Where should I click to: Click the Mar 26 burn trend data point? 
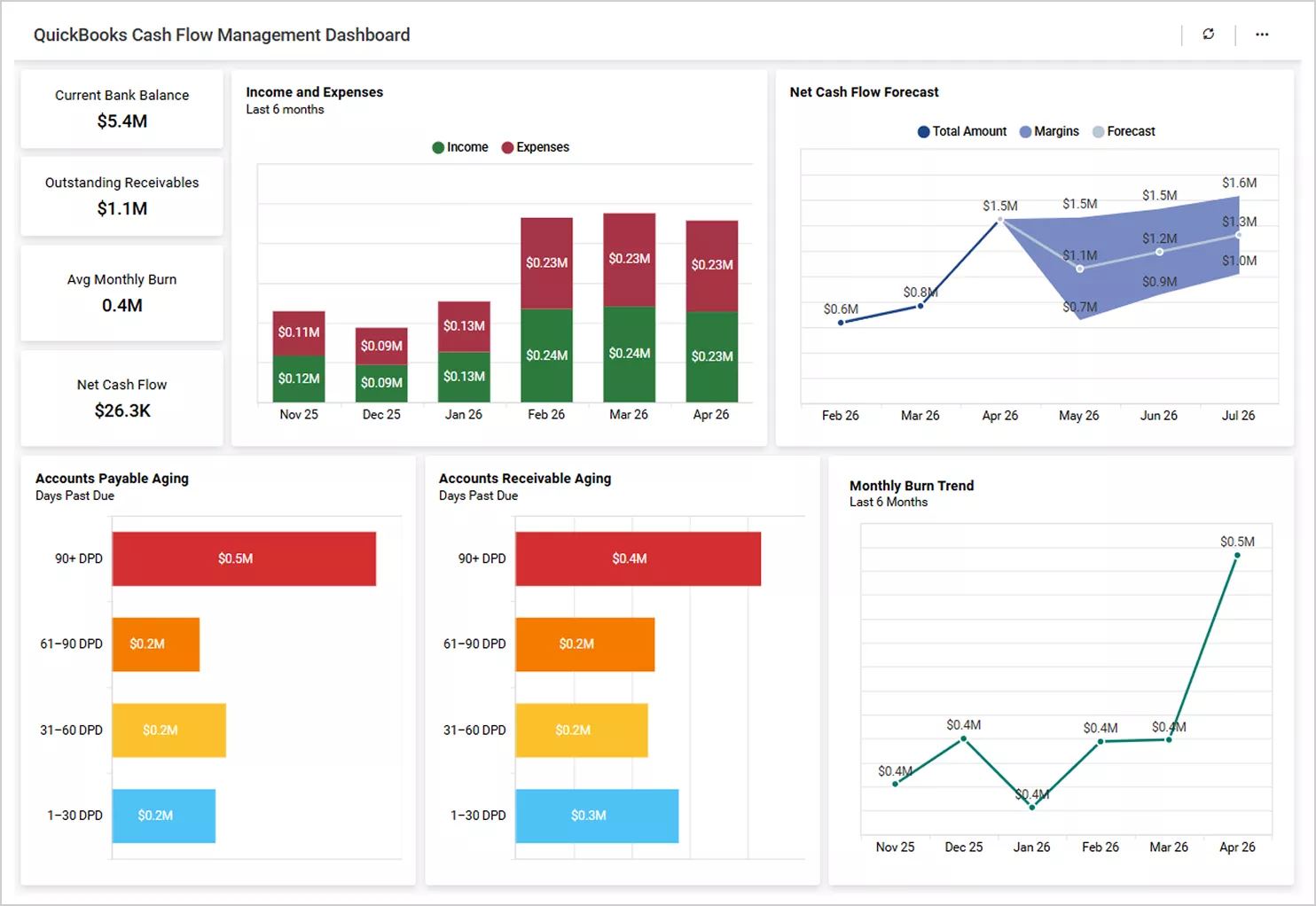tap(1169, 739)
